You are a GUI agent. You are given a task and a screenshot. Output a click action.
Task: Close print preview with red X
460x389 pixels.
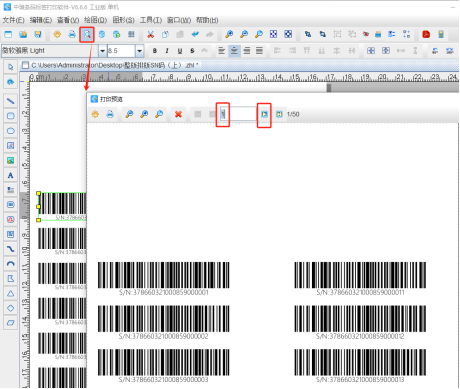178,114
